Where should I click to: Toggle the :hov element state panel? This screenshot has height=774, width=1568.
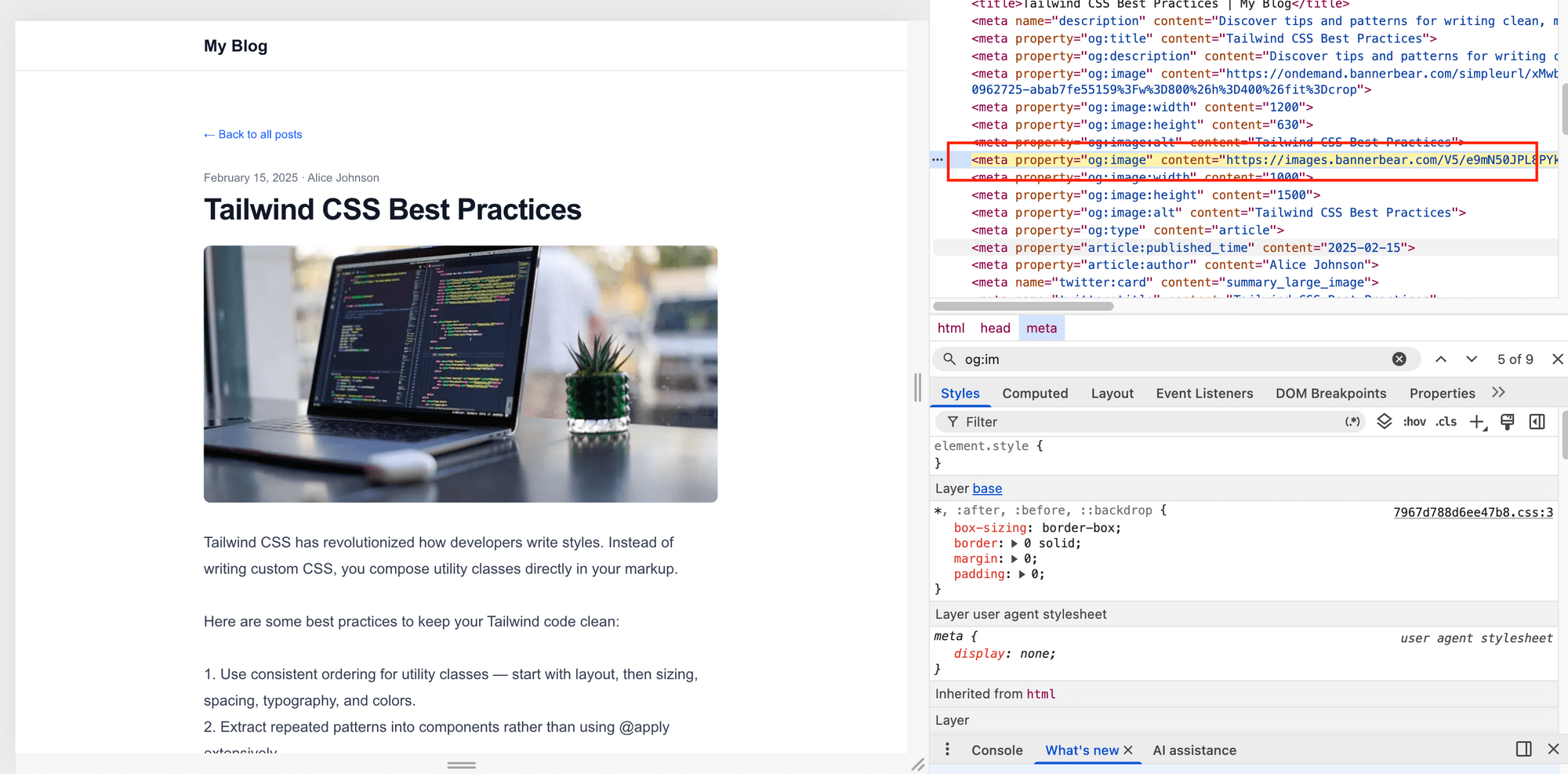[1414, 422]
